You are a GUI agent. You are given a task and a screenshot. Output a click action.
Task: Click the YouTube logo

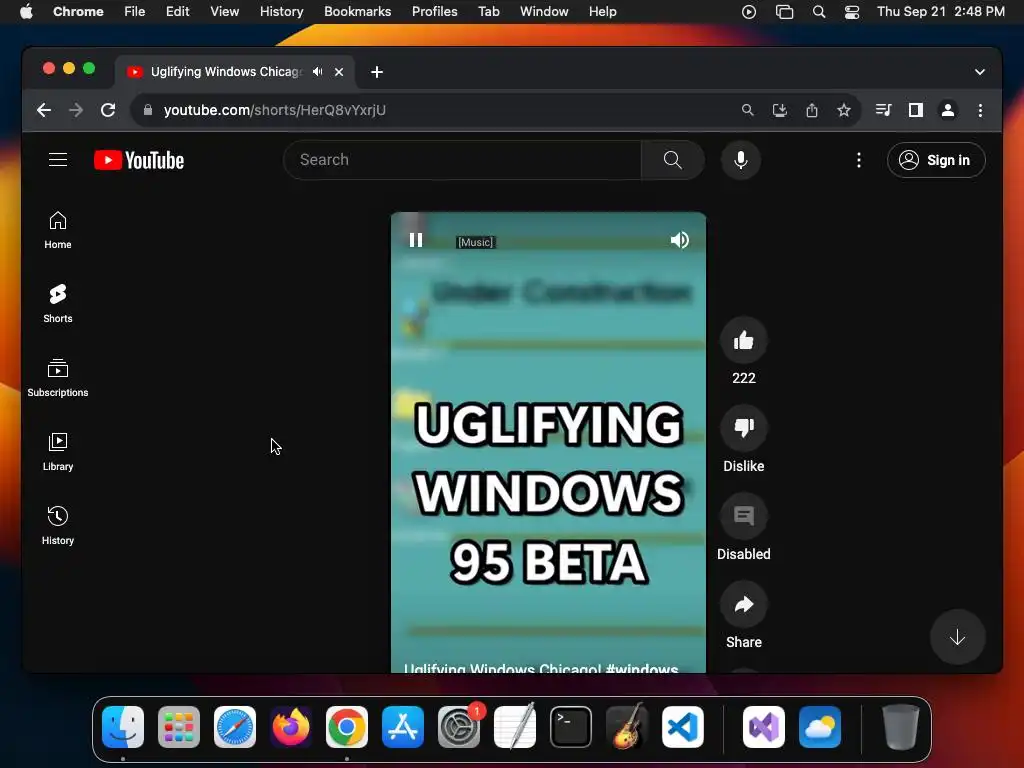click(138, 160)
